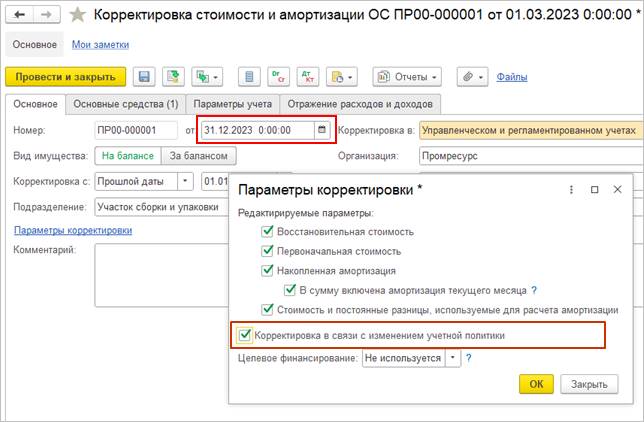
Task: Open the Отчеты dropdown menu
Action: click(407, 77)
